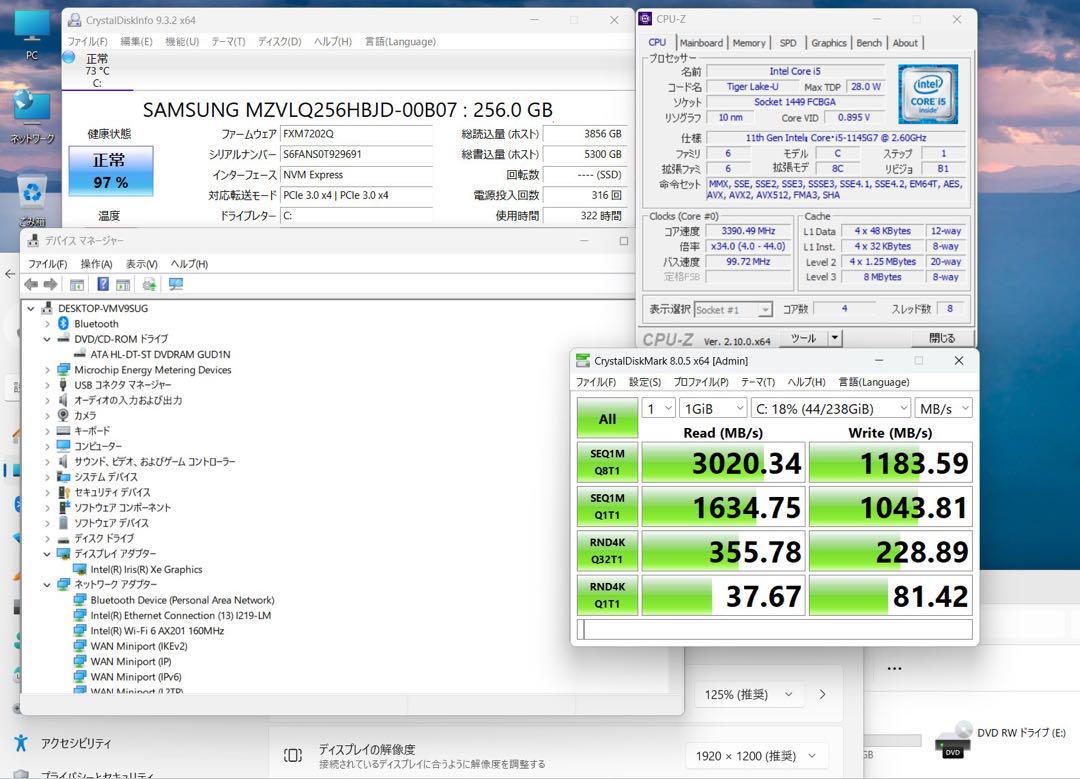Click the display resolution icon in Settings

coord(293,756)
